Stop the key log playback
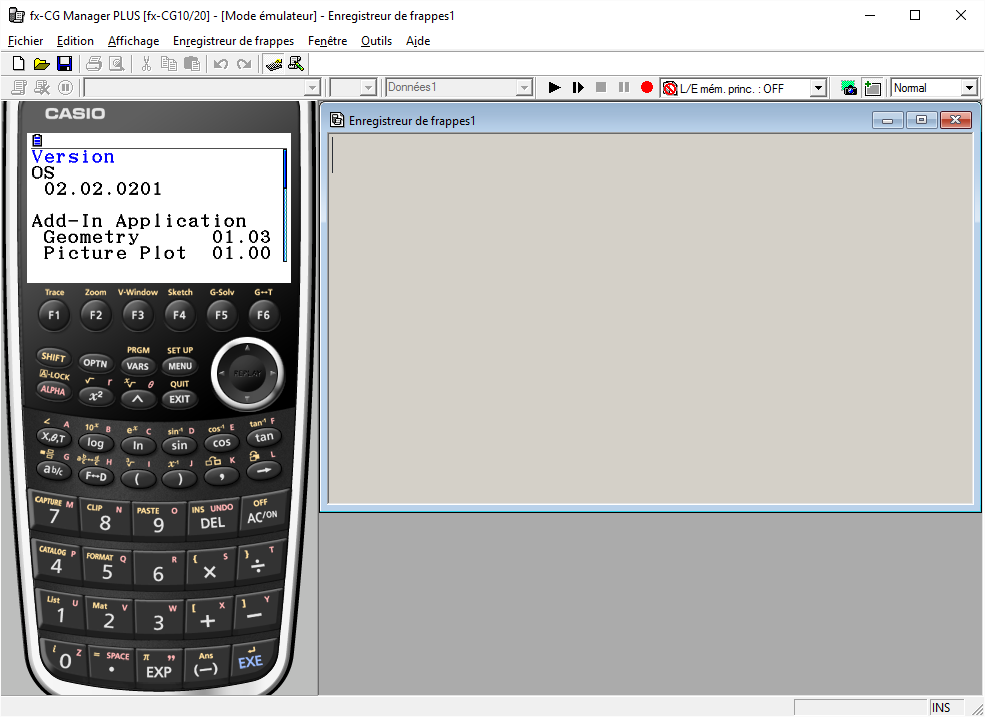 [x=601, y=87]
